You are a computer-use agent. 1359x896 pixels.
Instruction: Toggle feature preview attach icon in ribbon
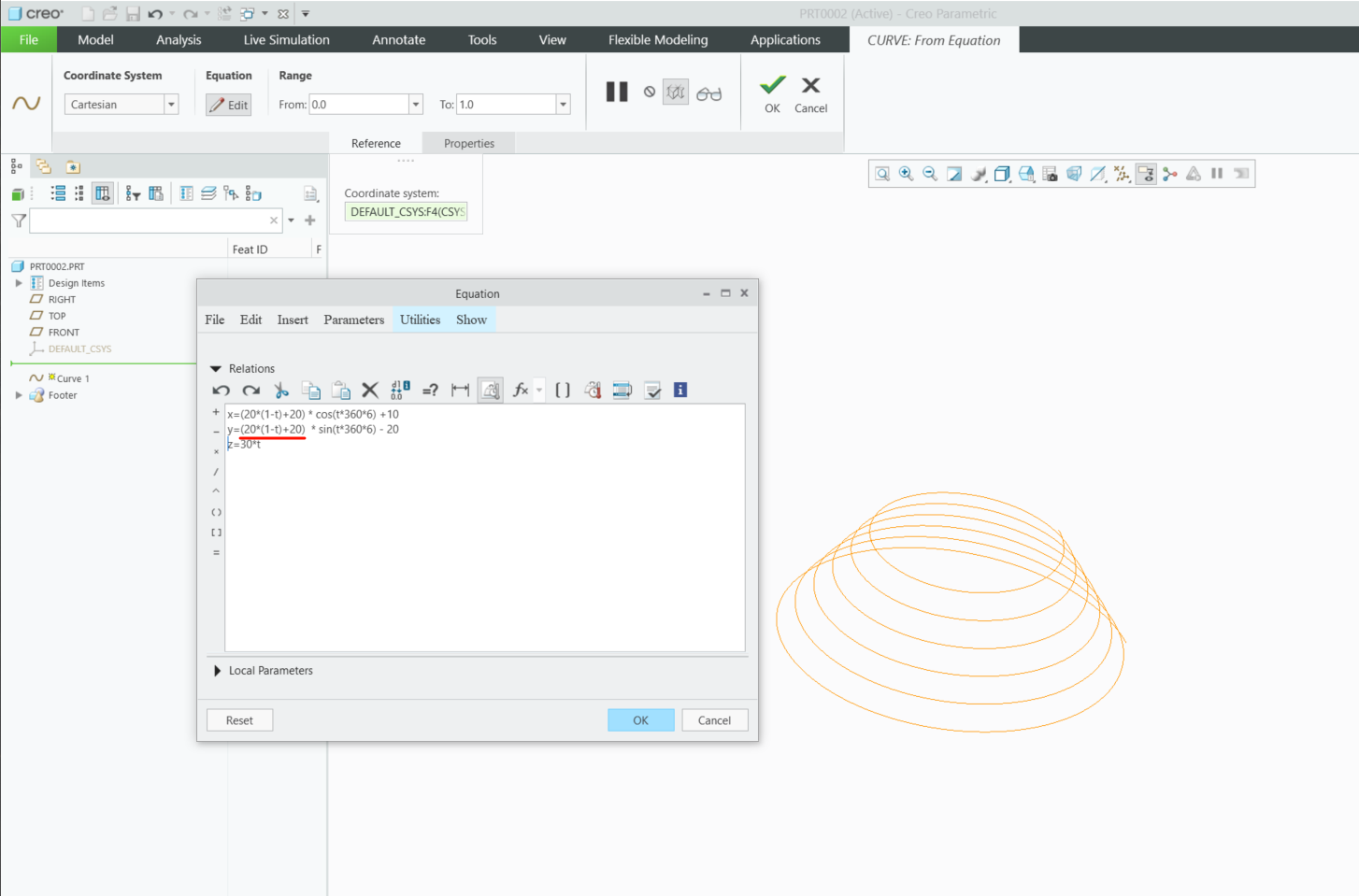coord(676,92)
